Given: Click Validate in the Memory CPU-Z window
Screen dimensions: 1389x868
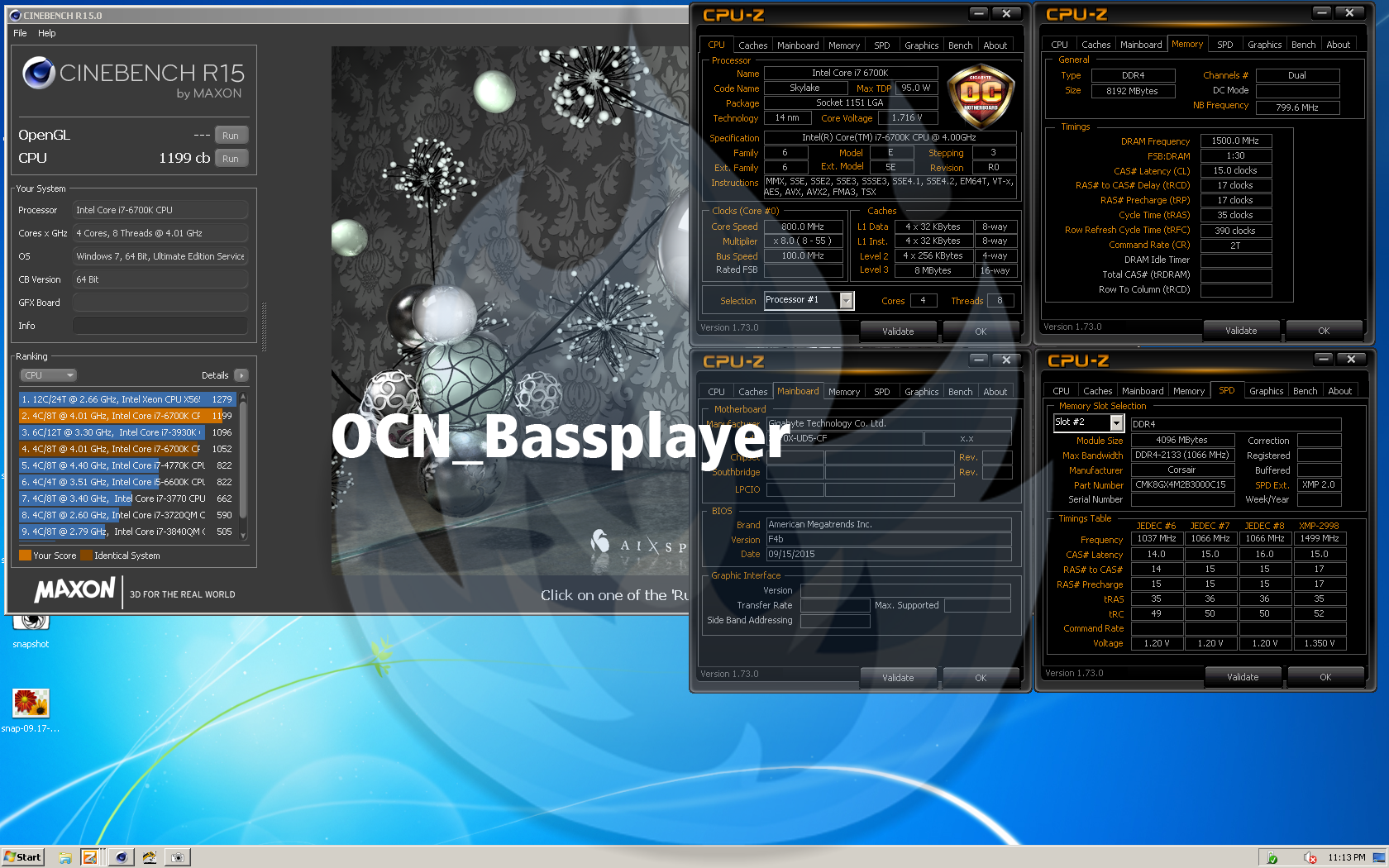Looking at the screenshot, I should pos(1241,331).
